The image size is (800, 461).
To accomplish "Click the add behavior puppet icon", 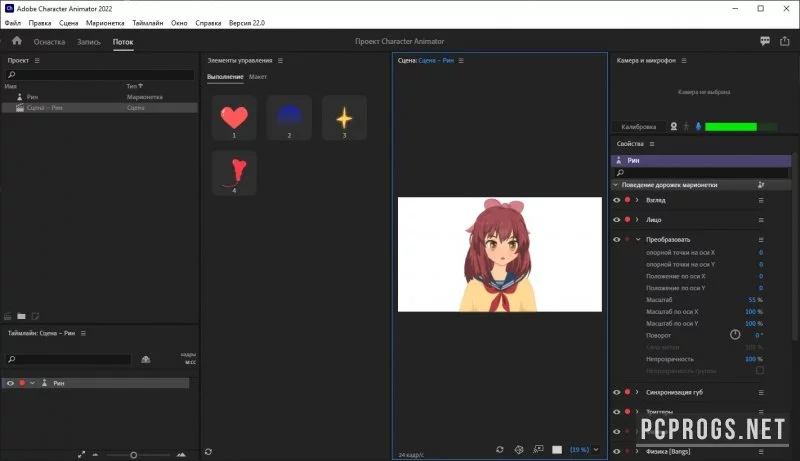I will pos(761,185).
